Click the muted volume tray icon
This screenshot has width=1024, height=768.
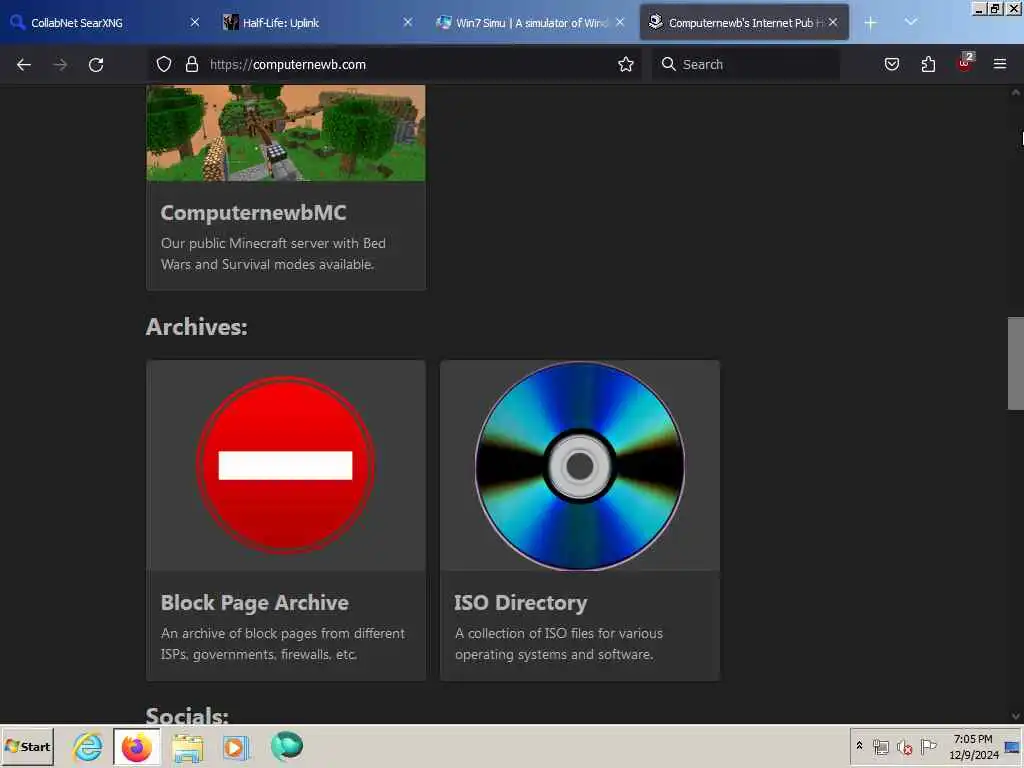pyautogui.click(x=904, y=747)
